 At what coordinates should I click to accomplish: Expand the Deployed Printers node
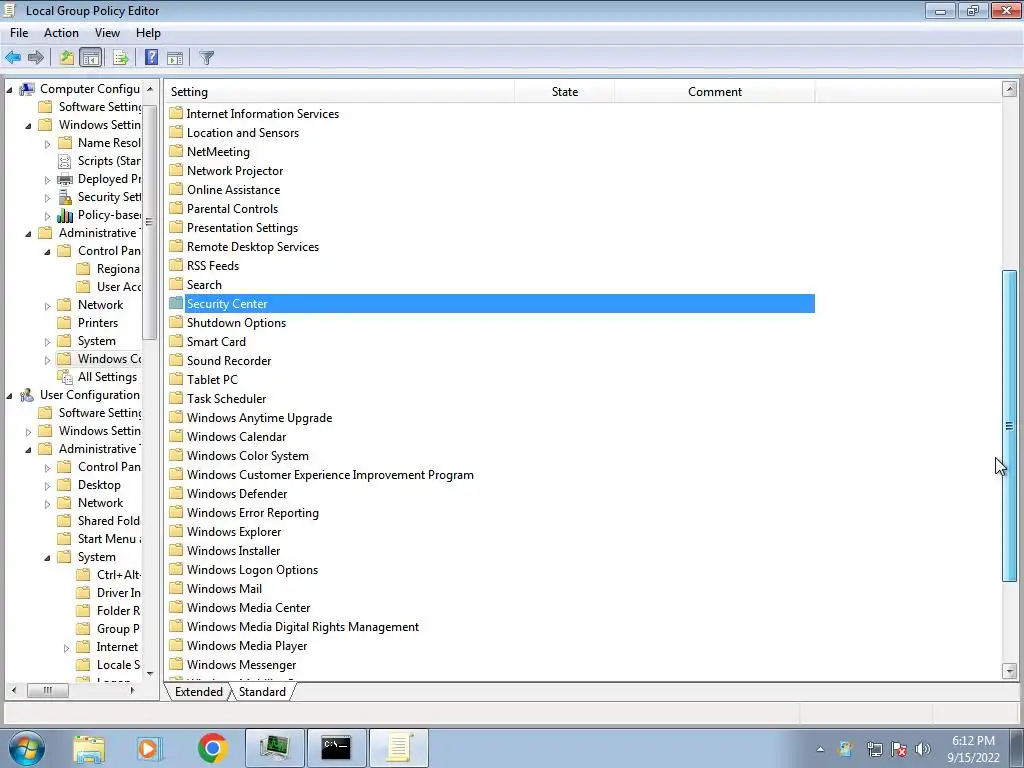pyautogui.click(x=47, y=179)
